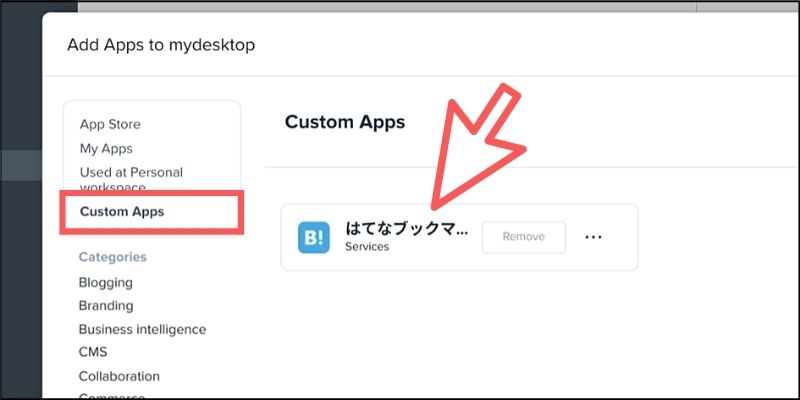Open the Branding category
Image resolution: width=800 pixels, height=400 pixels.
[x=106, y=306]
